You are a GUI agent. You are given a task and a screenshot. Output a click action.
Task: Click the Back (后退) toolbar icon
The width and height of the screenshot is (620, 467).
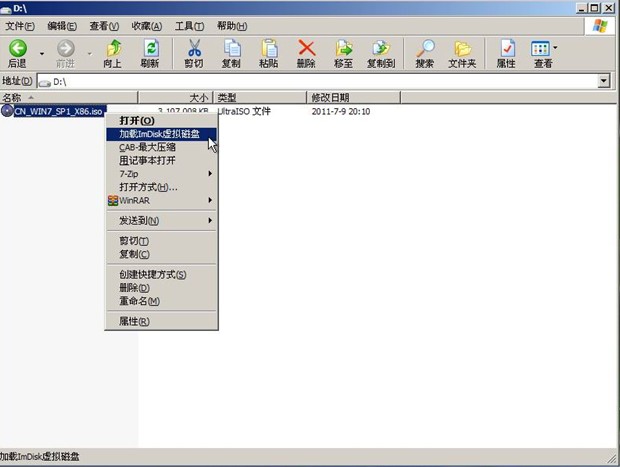pos(18,48)
